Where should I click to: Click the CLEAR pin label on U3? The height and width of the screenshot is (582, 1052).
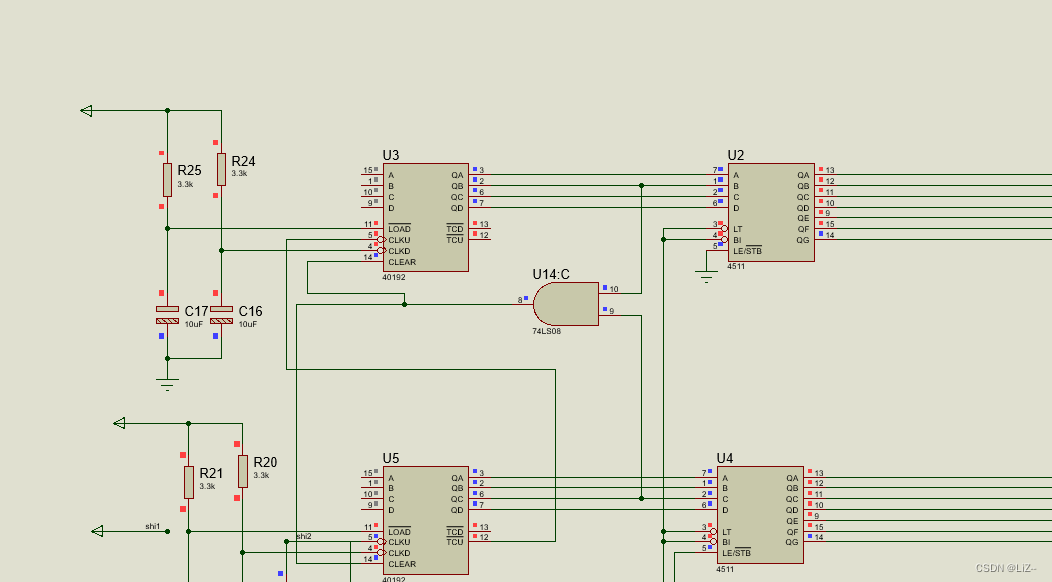click(x=402, y=262)
